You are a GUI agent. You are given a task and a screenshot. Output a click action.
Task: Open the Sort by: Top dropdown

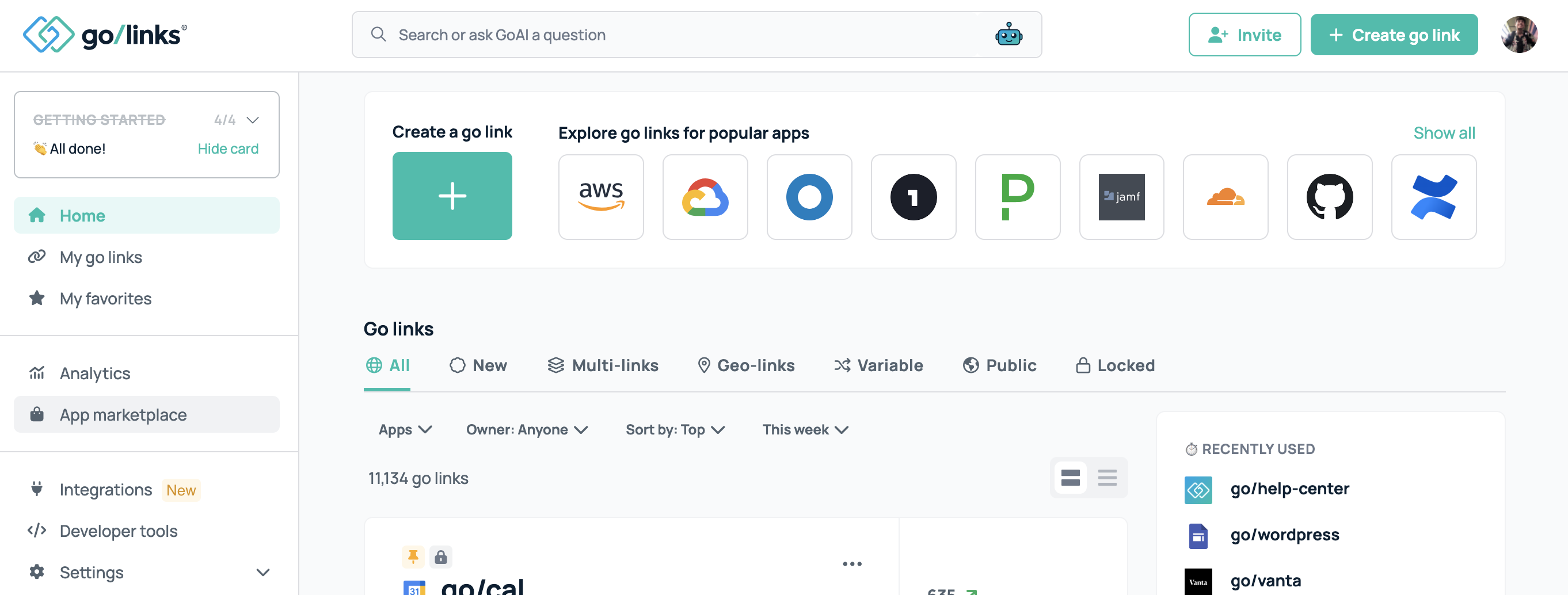(675, 429)
